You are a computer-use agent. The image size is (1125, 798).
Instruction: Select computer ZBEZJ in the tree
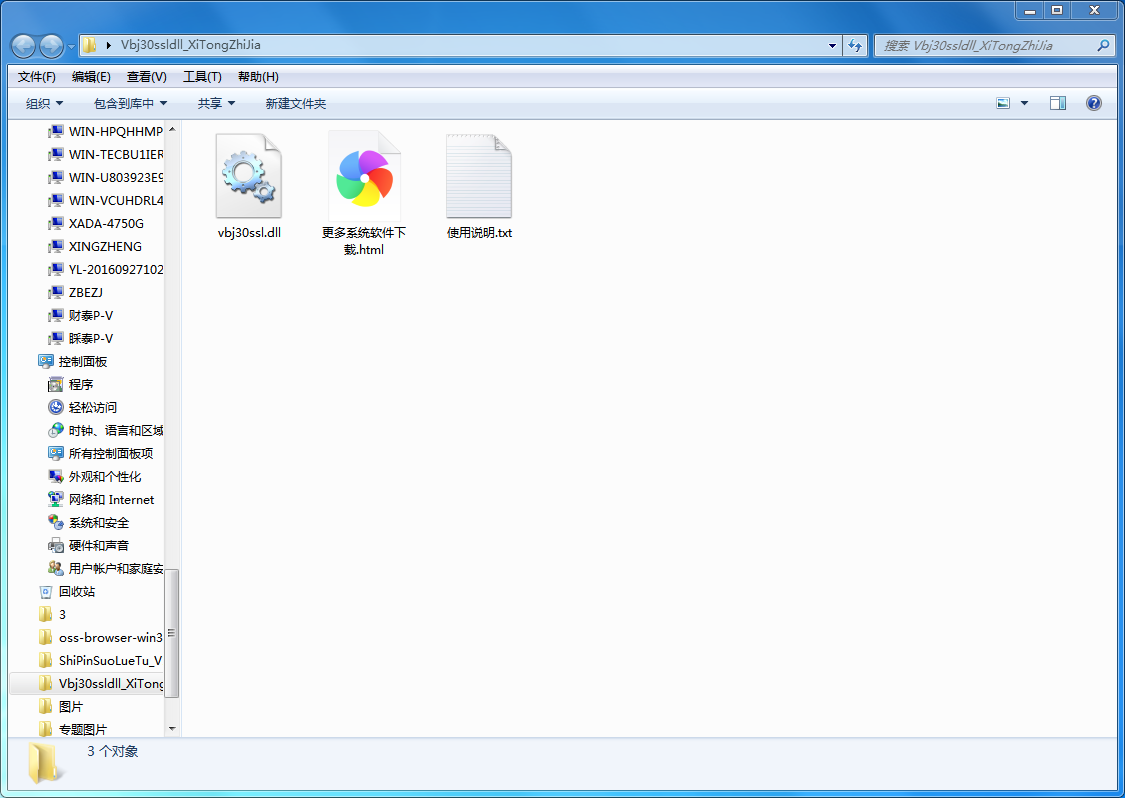(x=75, y=292)
